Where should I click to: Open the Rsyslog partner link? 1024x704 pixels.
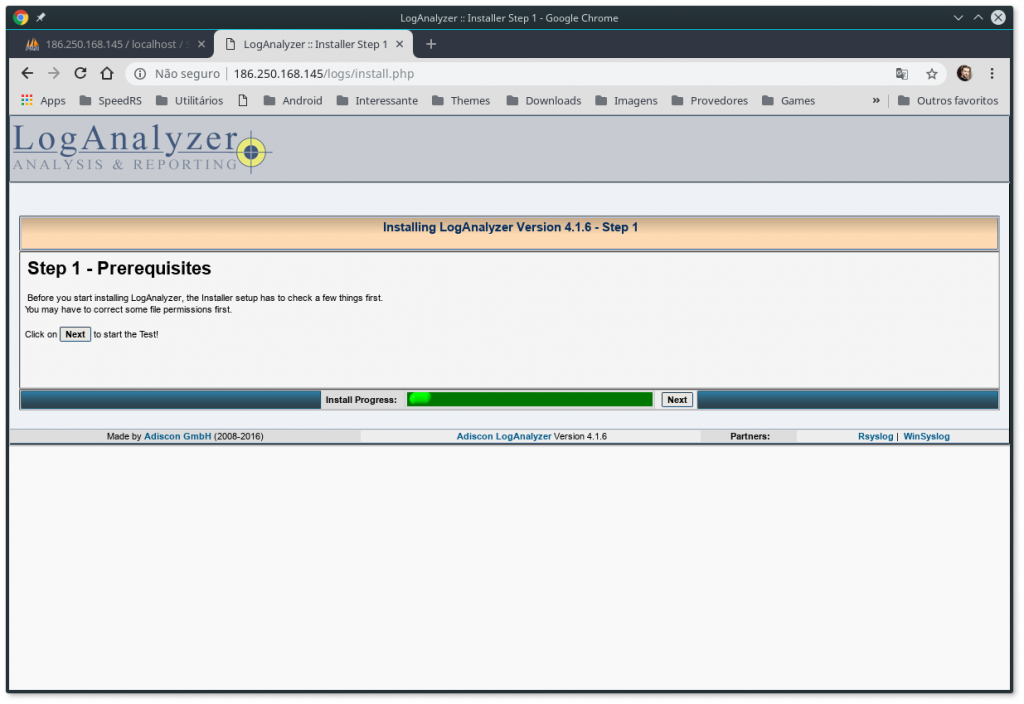pyautogui.click(x=875, y=435)
